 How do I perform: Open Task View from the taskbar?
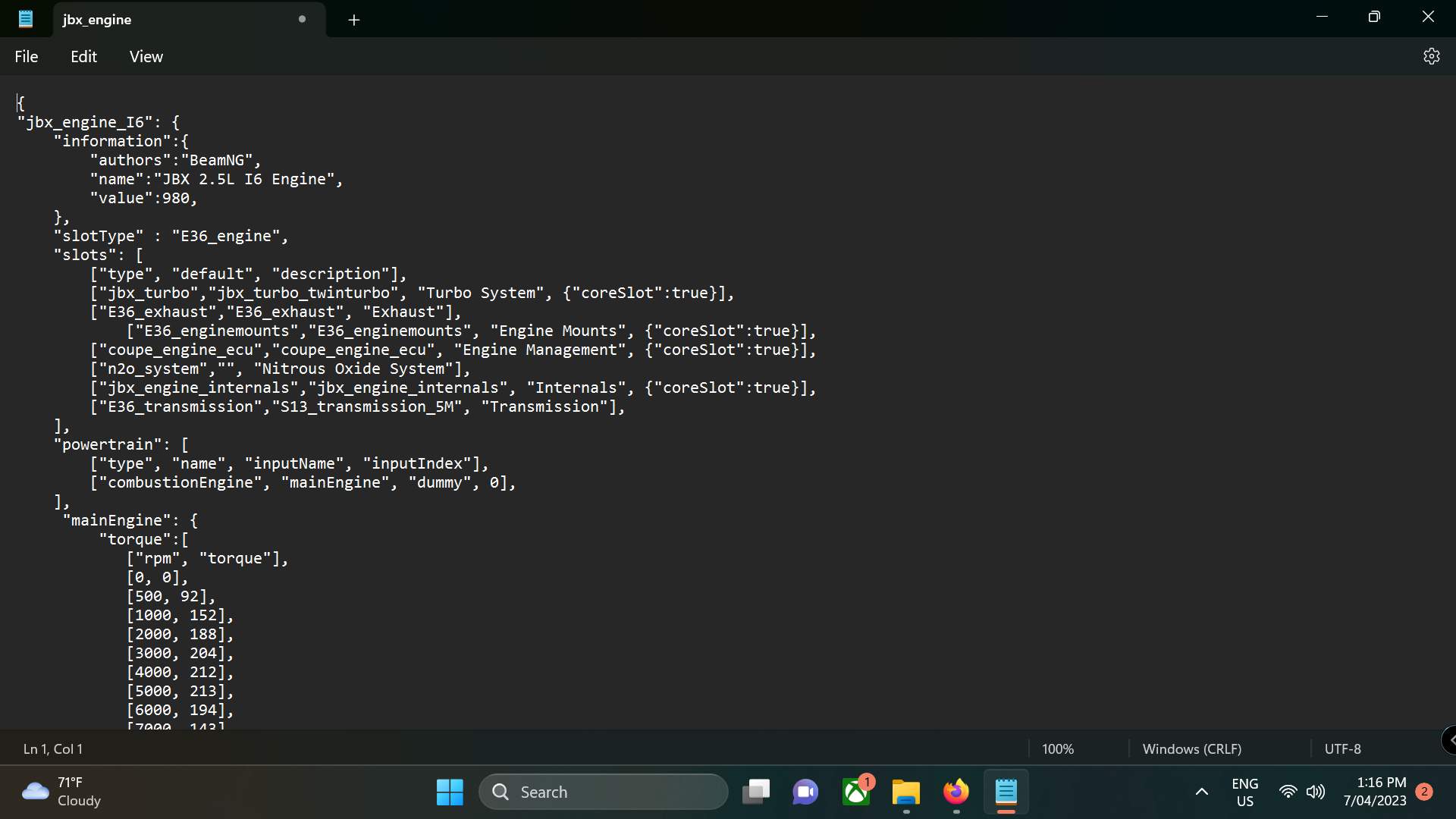tap(755, 792)
